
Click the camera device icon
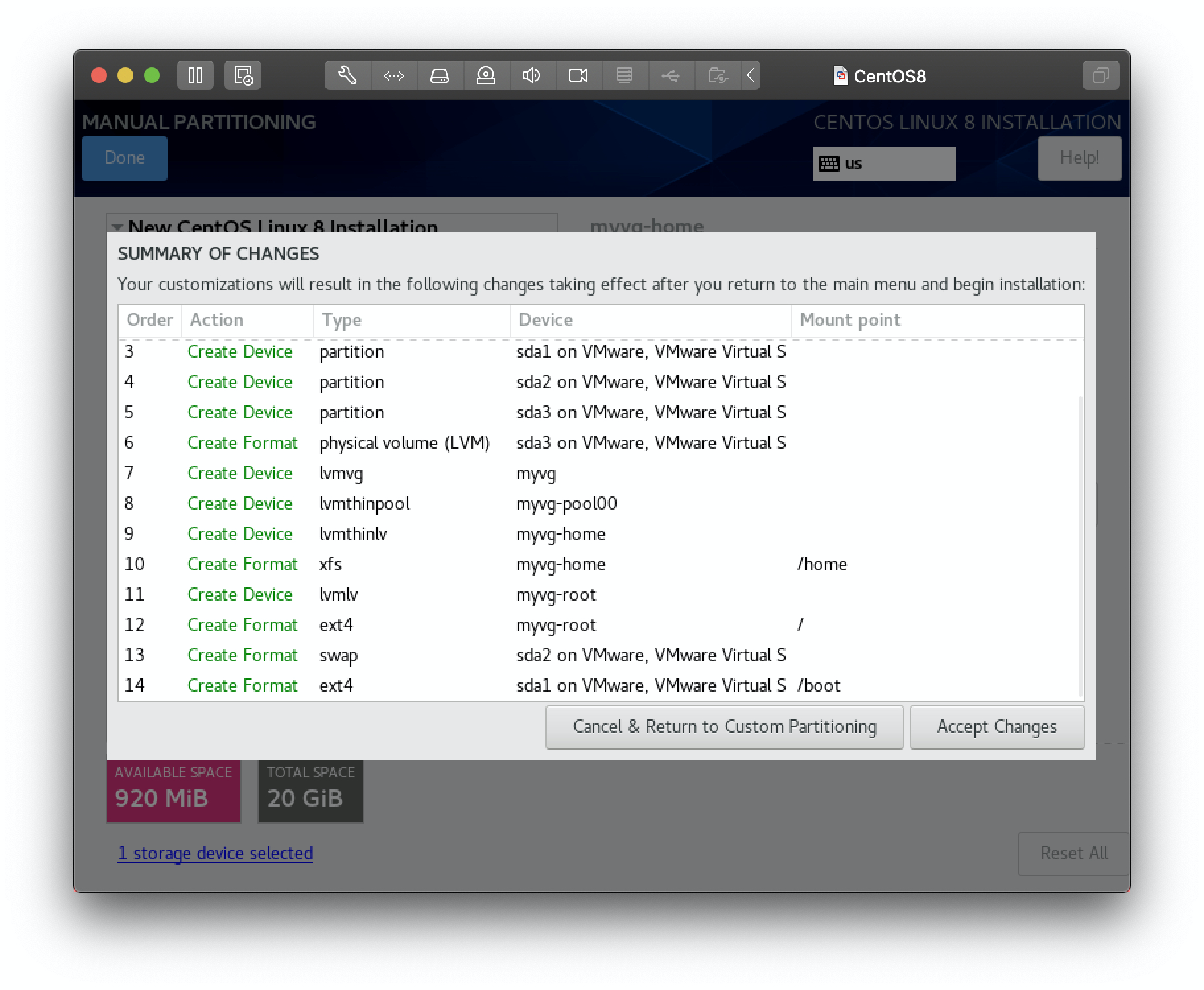click(578, 75)
